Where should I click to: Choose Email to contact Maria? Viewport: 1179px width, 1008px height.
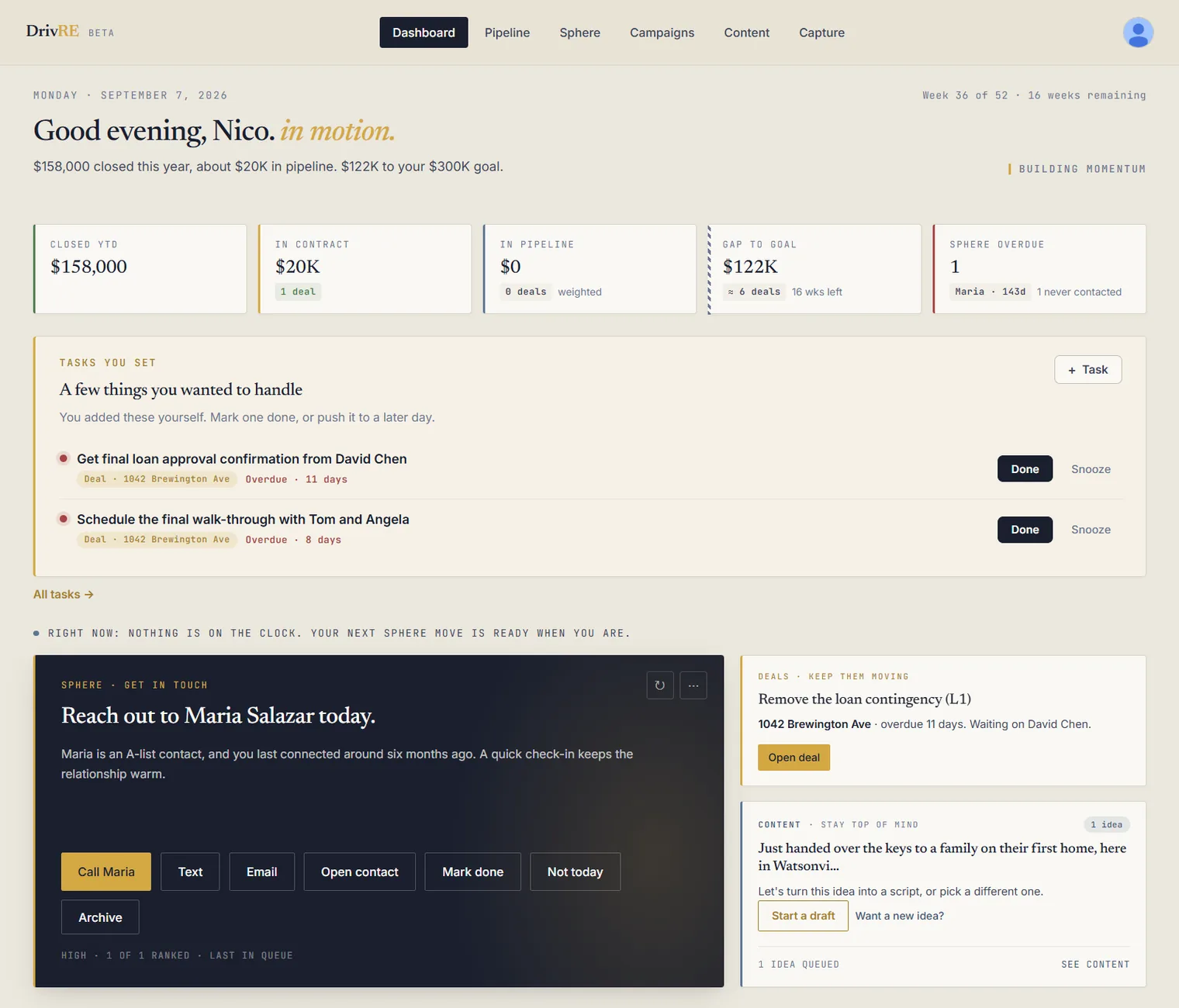pos(262,872)
